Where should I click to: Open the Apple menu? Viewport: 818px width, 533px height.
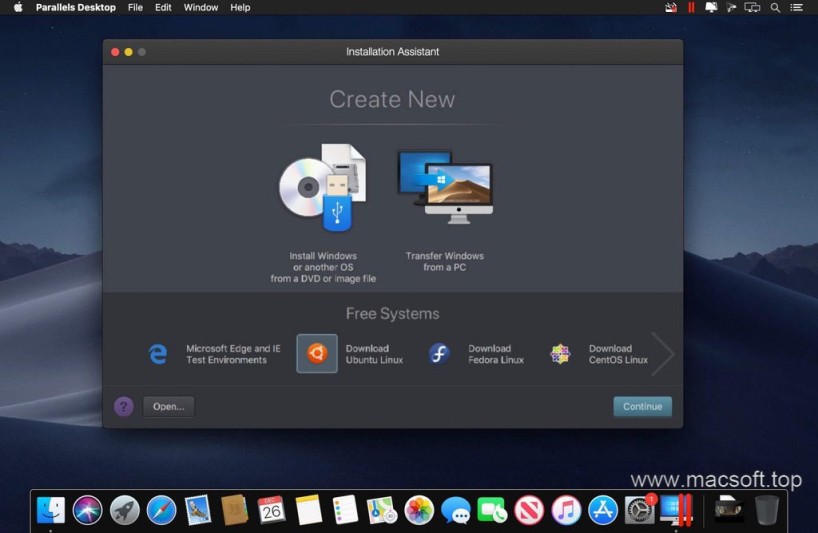(x=17, y=7)
